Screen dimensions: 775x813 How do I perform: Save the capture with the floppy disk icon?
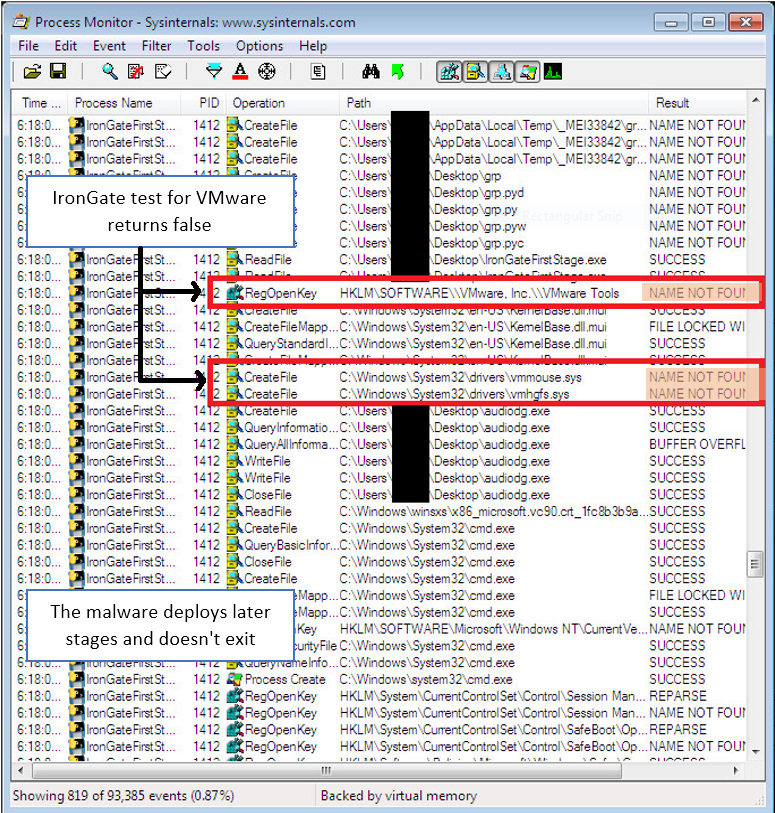(58, 72)
